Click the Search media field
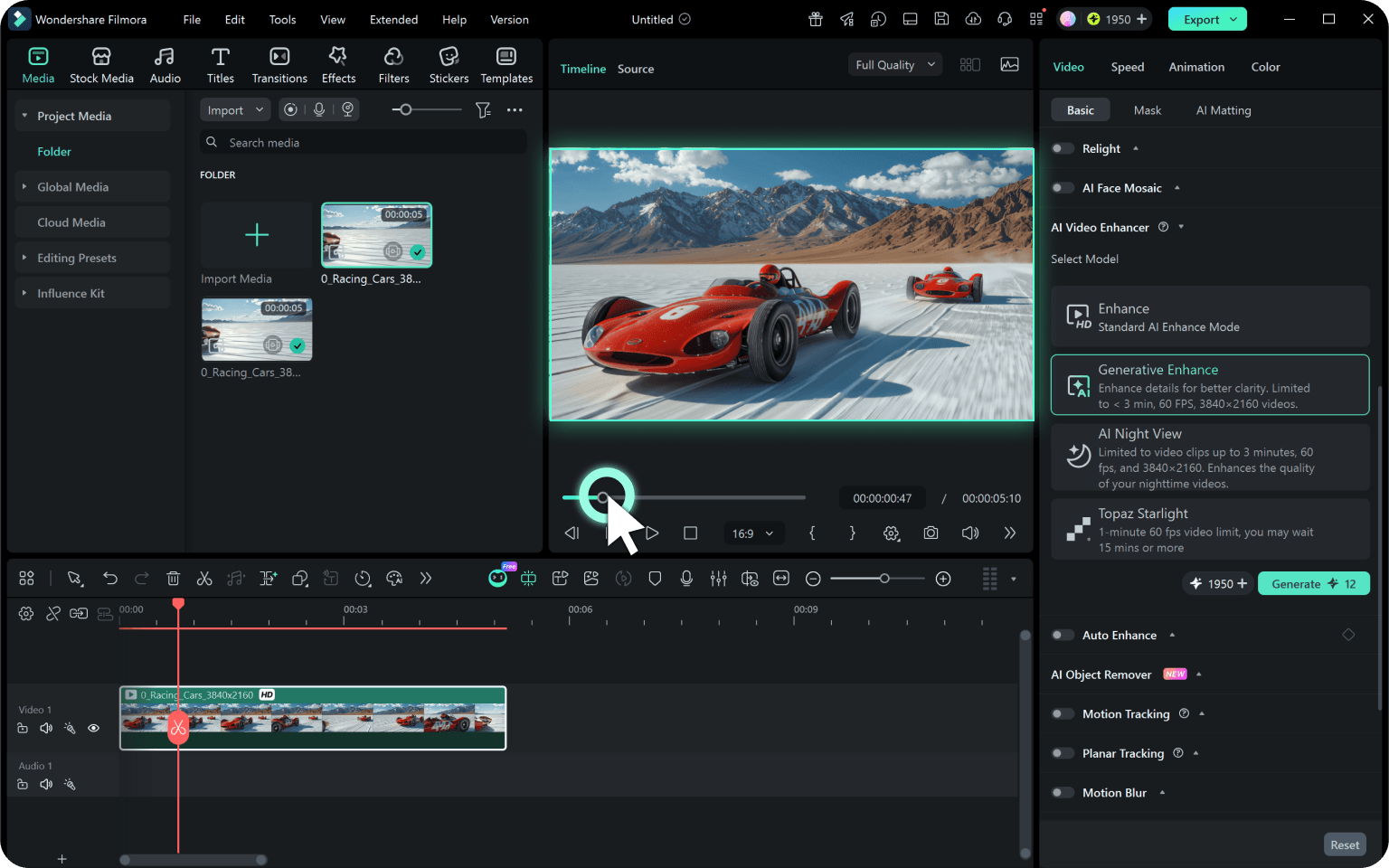 coord(364,142)
